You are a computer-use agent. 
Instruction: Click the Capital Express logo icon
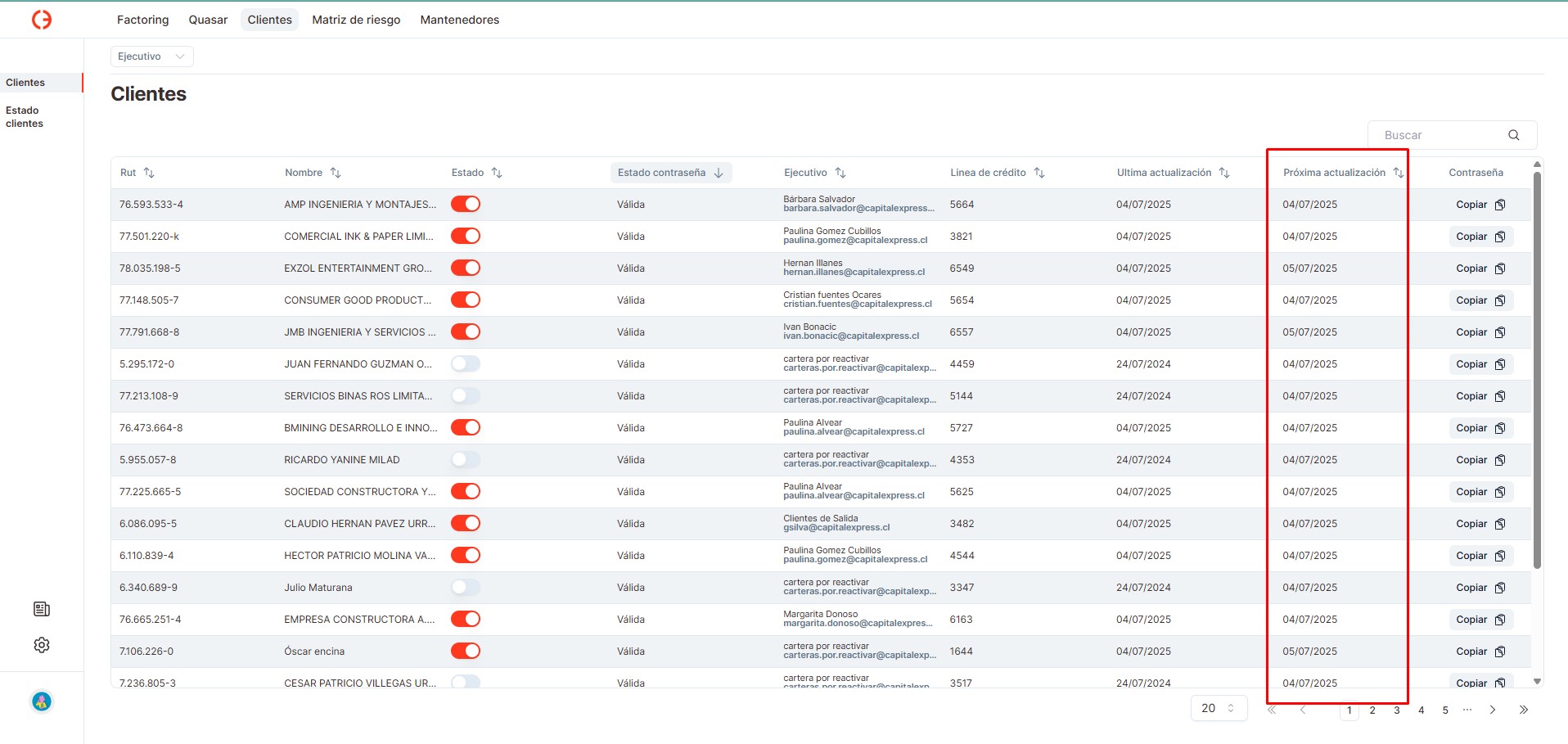click(x=42, y=20)
